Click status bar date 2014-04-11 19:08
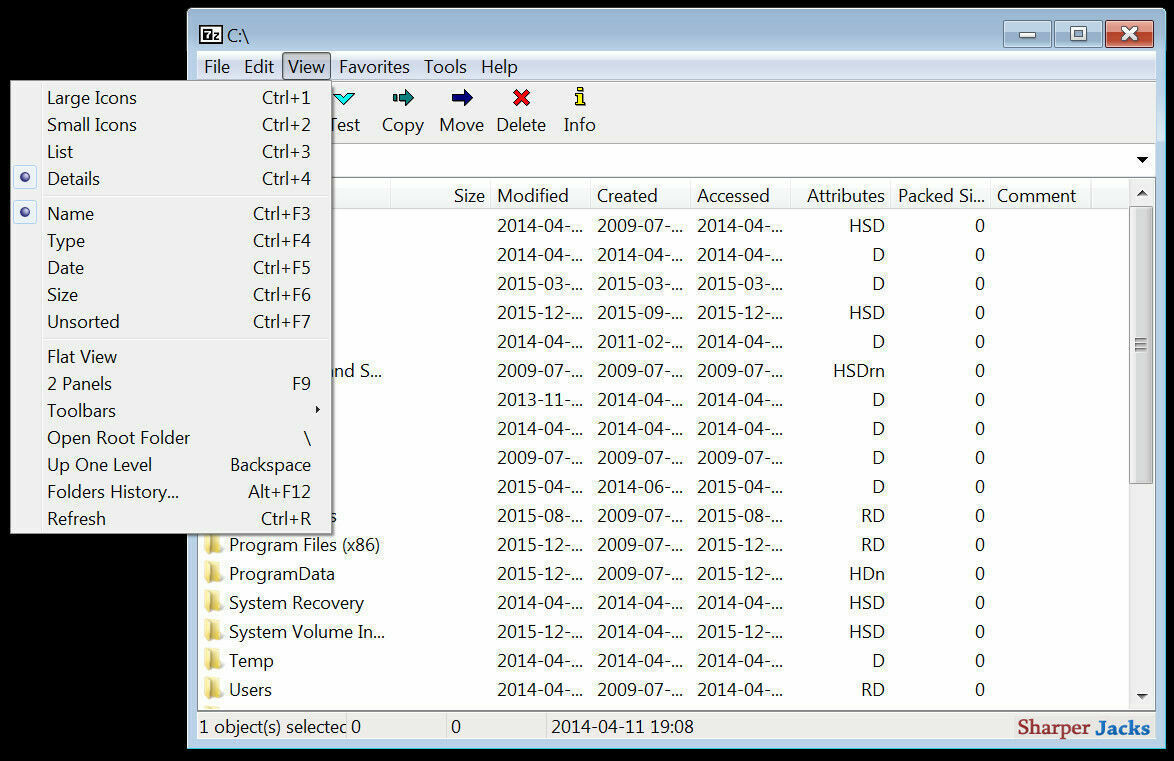1174x761 pixels. (x=622, y=727)
